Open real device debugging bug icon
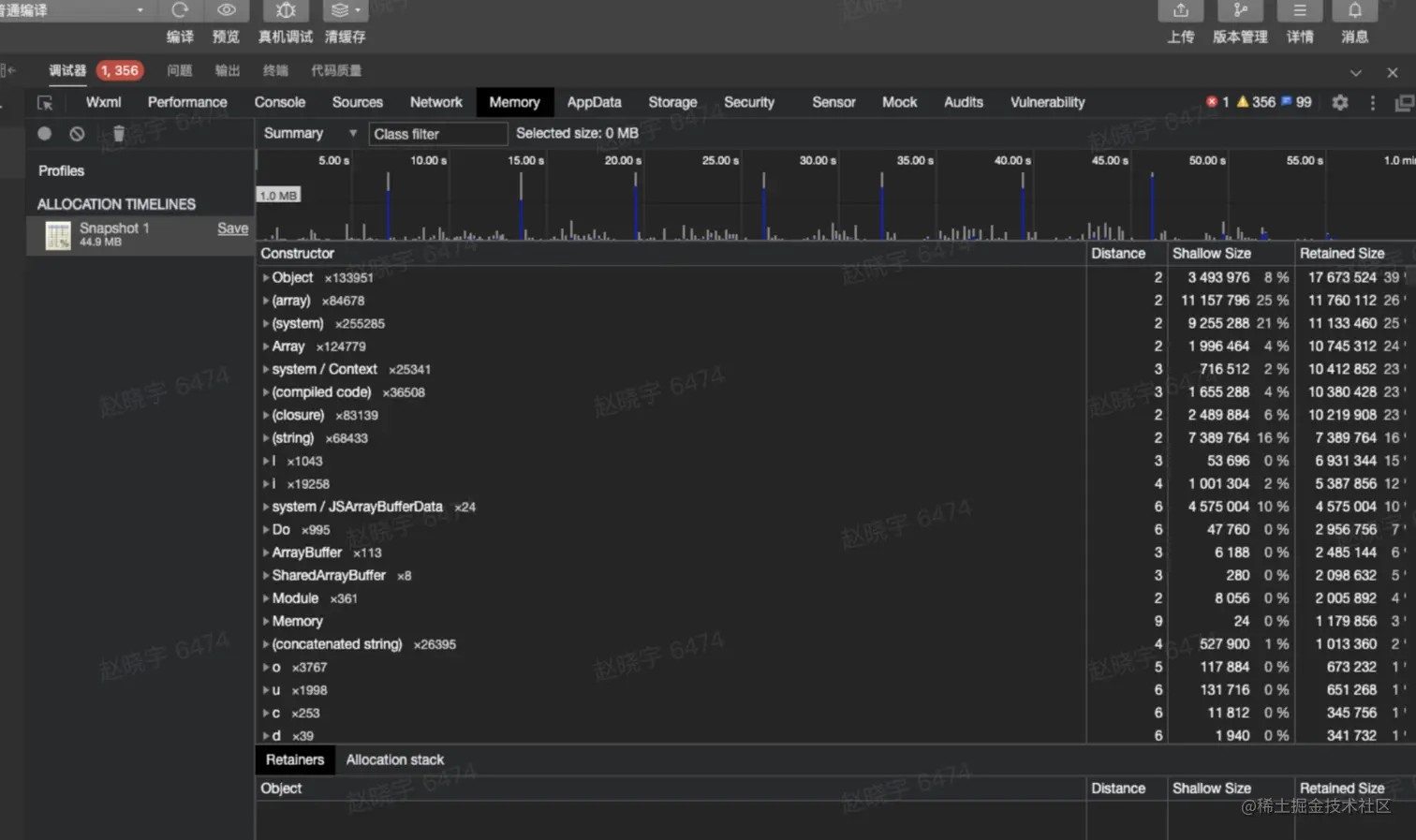This screenshot has width=1416, height=840. click(286, 10)
